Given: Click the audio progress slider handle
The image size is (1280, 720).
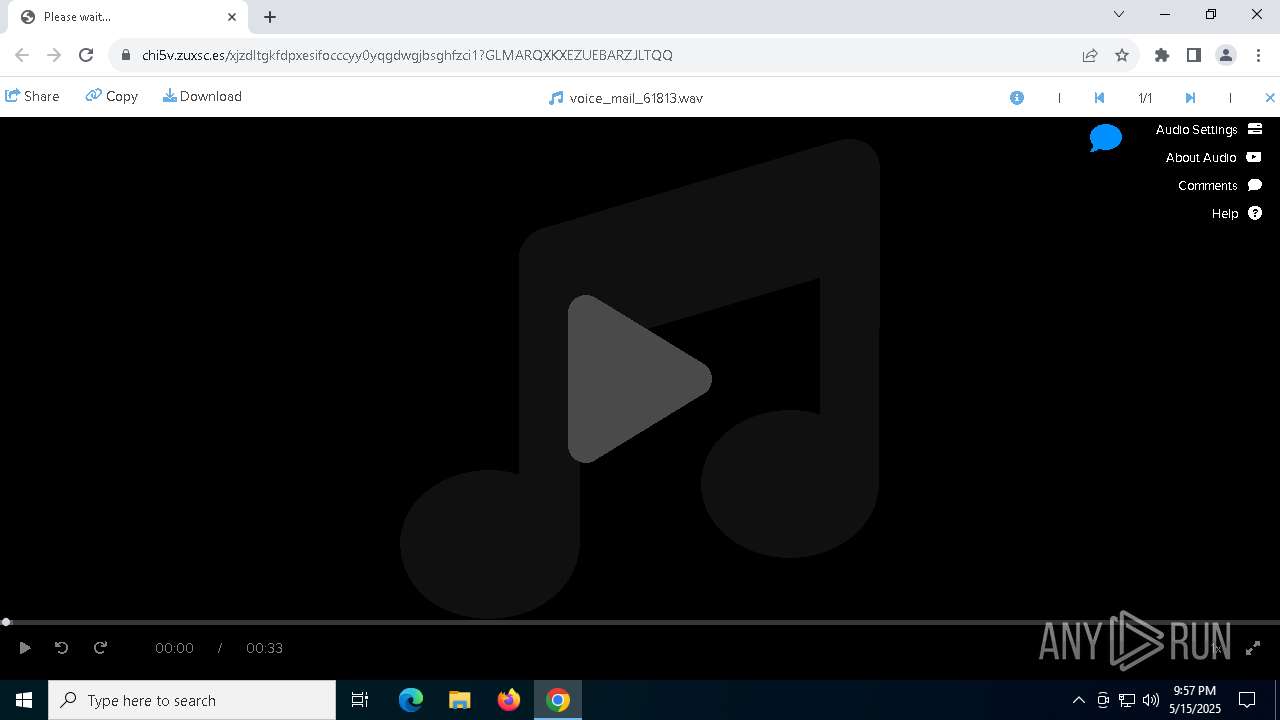Looking at the screenshot, I should (x=6, y=622).
